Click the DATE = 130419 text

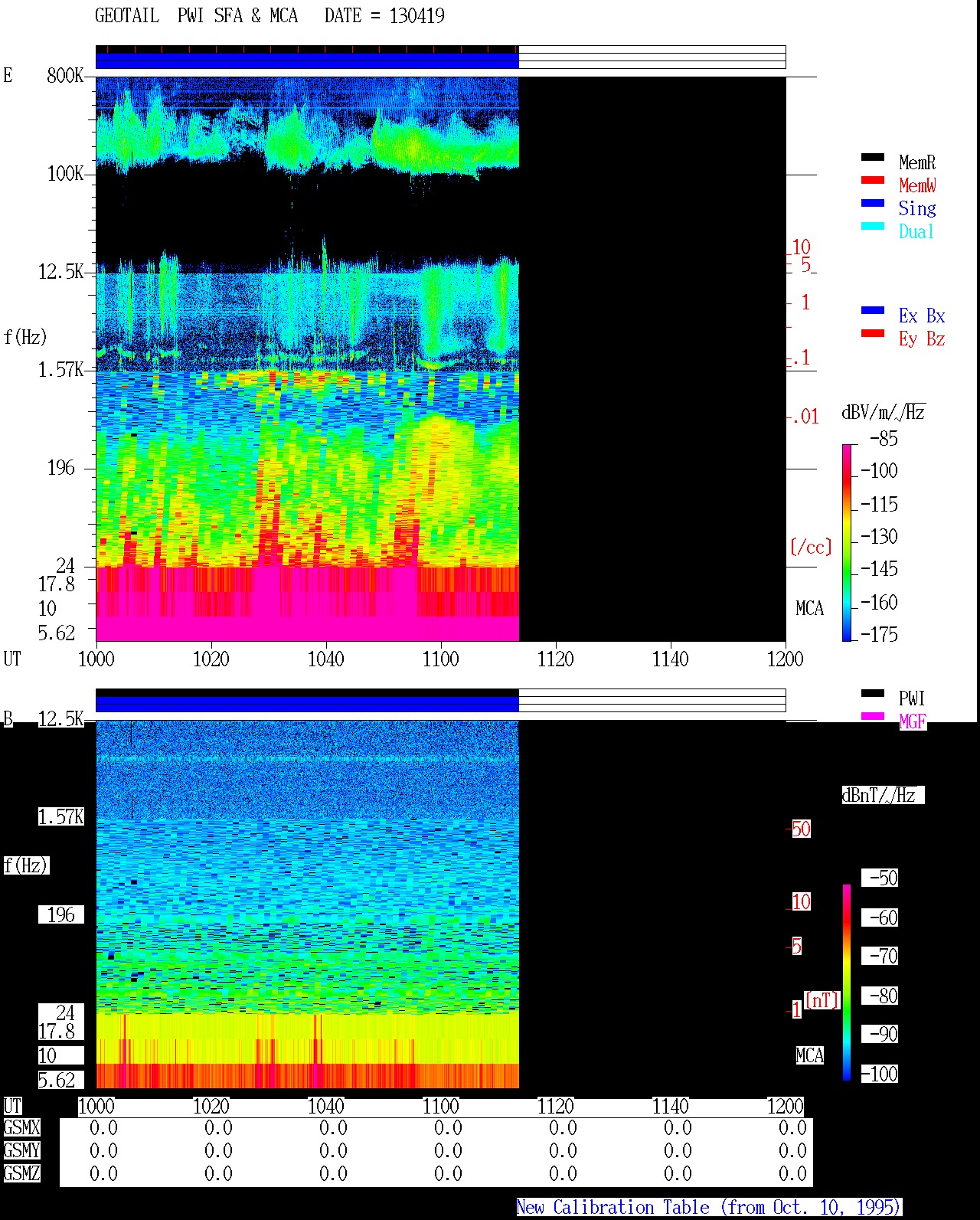pos(384,16)
